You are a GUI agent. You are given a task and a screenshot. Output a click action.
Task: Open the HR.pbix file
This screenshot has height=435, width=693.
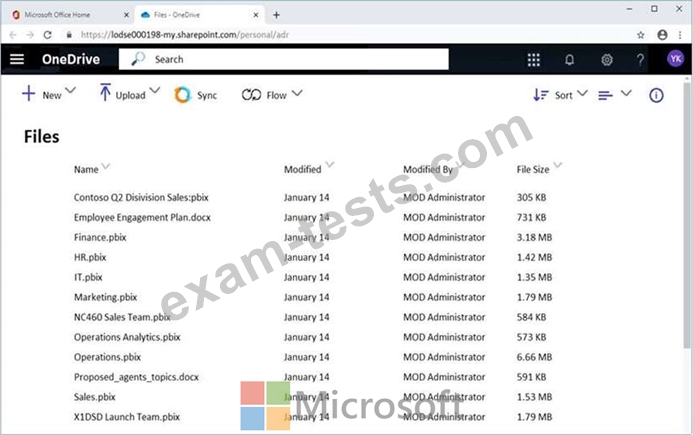[x=90, y=257]
